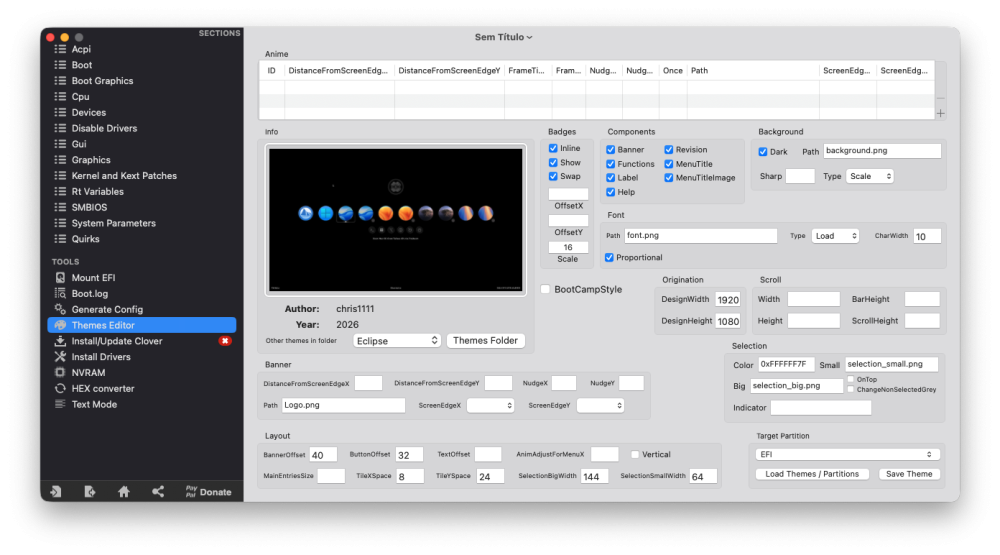This screenshot has width=1000, height=555.
Task: Open the Mount EFI tool icon
Action: click(60, 278)
